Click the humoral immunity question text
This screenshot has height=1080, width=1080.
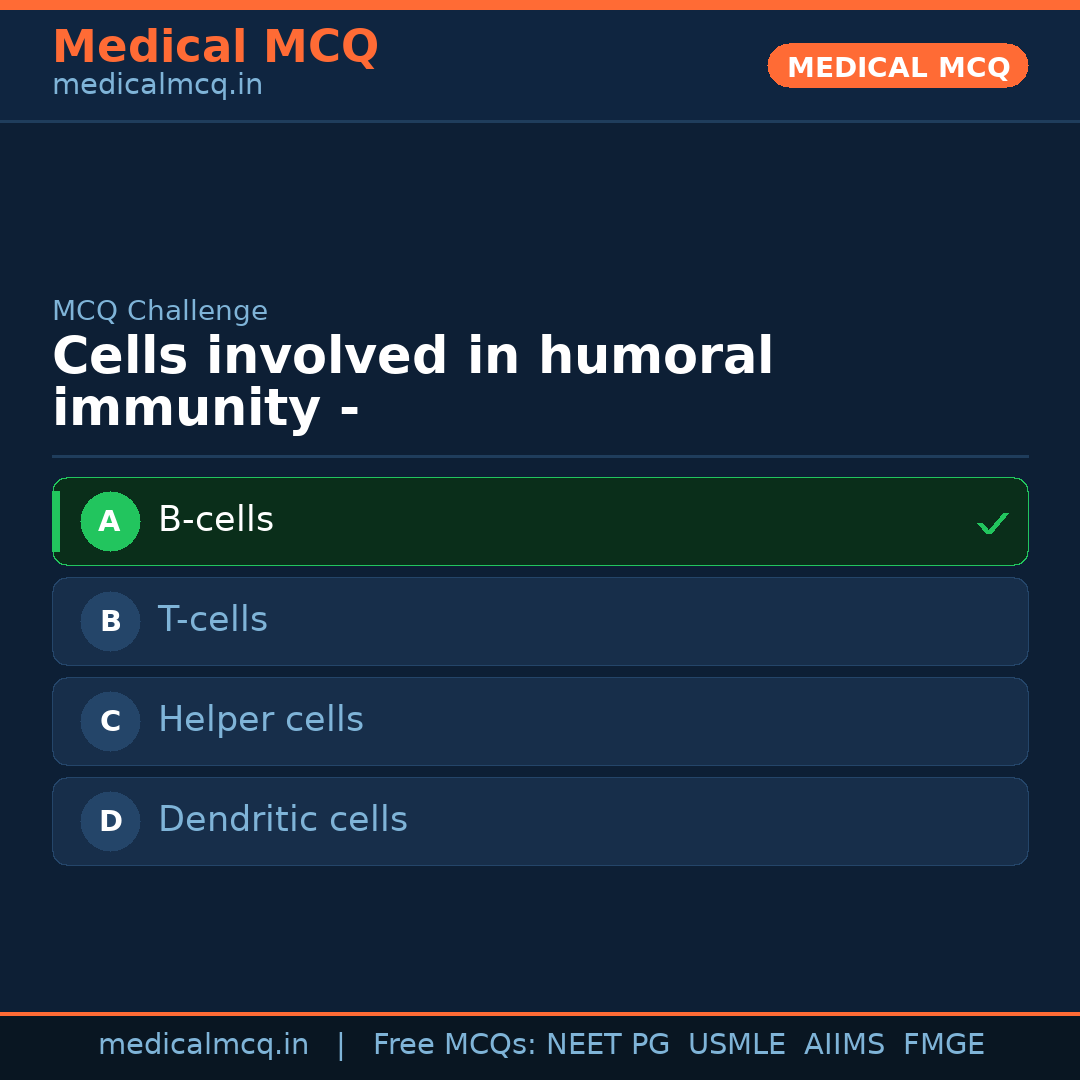click(x=412, y=382)
